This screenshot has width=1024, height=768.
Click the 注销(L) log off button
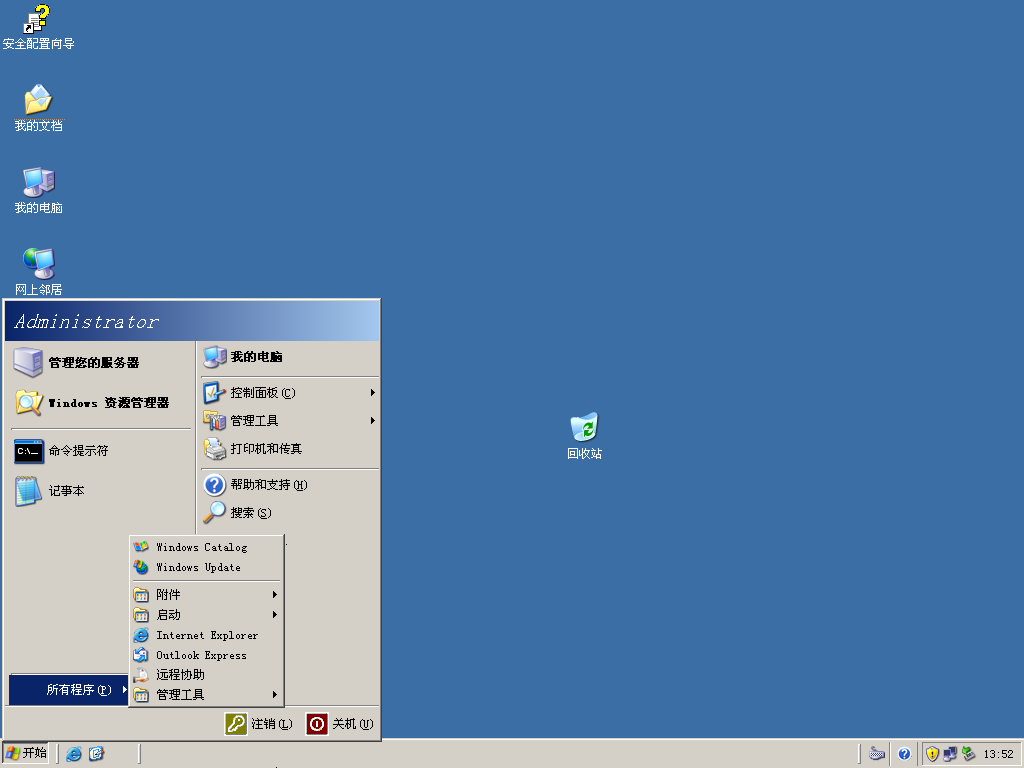[259, 724]
